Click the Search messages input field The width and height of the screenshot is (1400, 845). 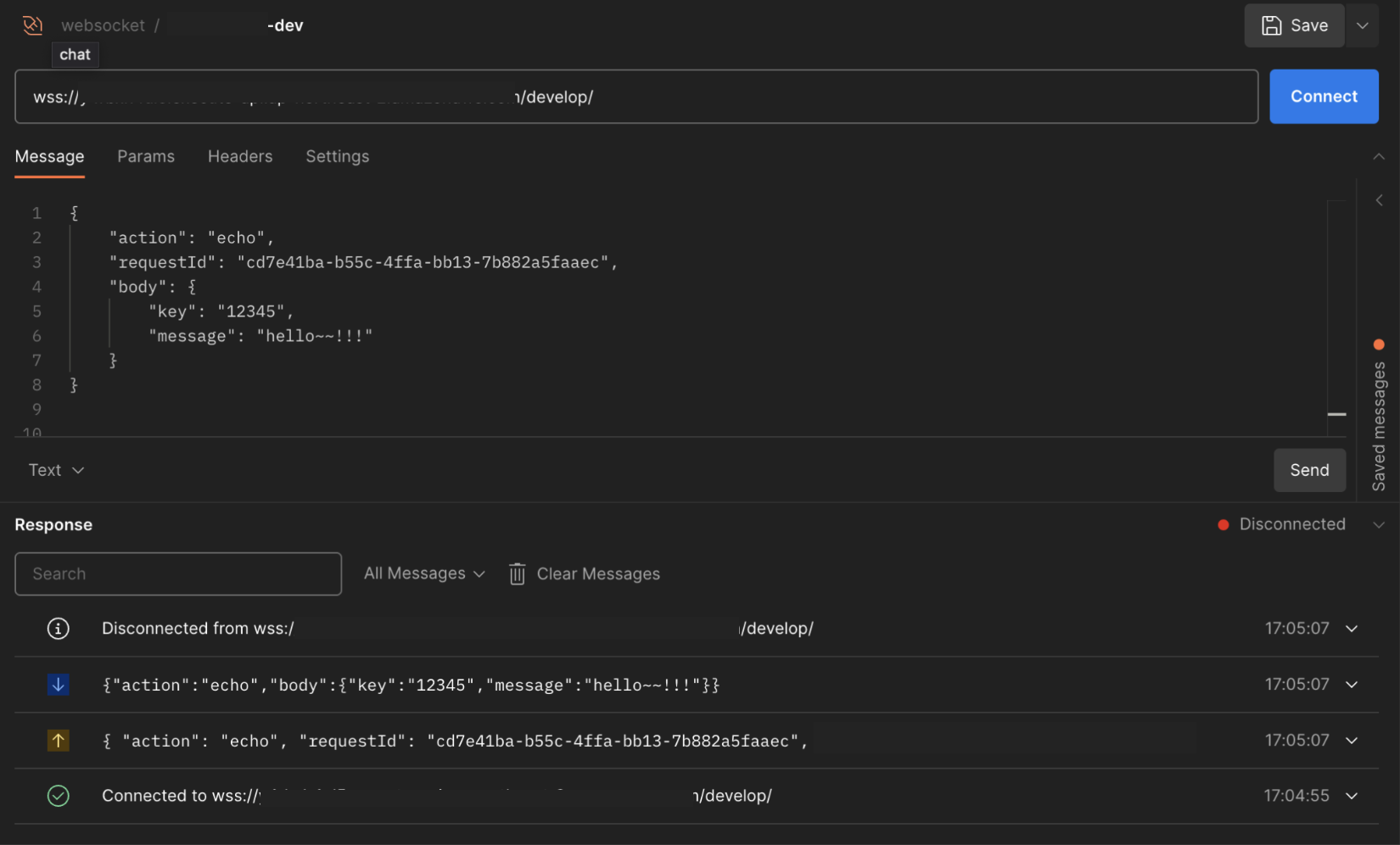pos(178,574)
